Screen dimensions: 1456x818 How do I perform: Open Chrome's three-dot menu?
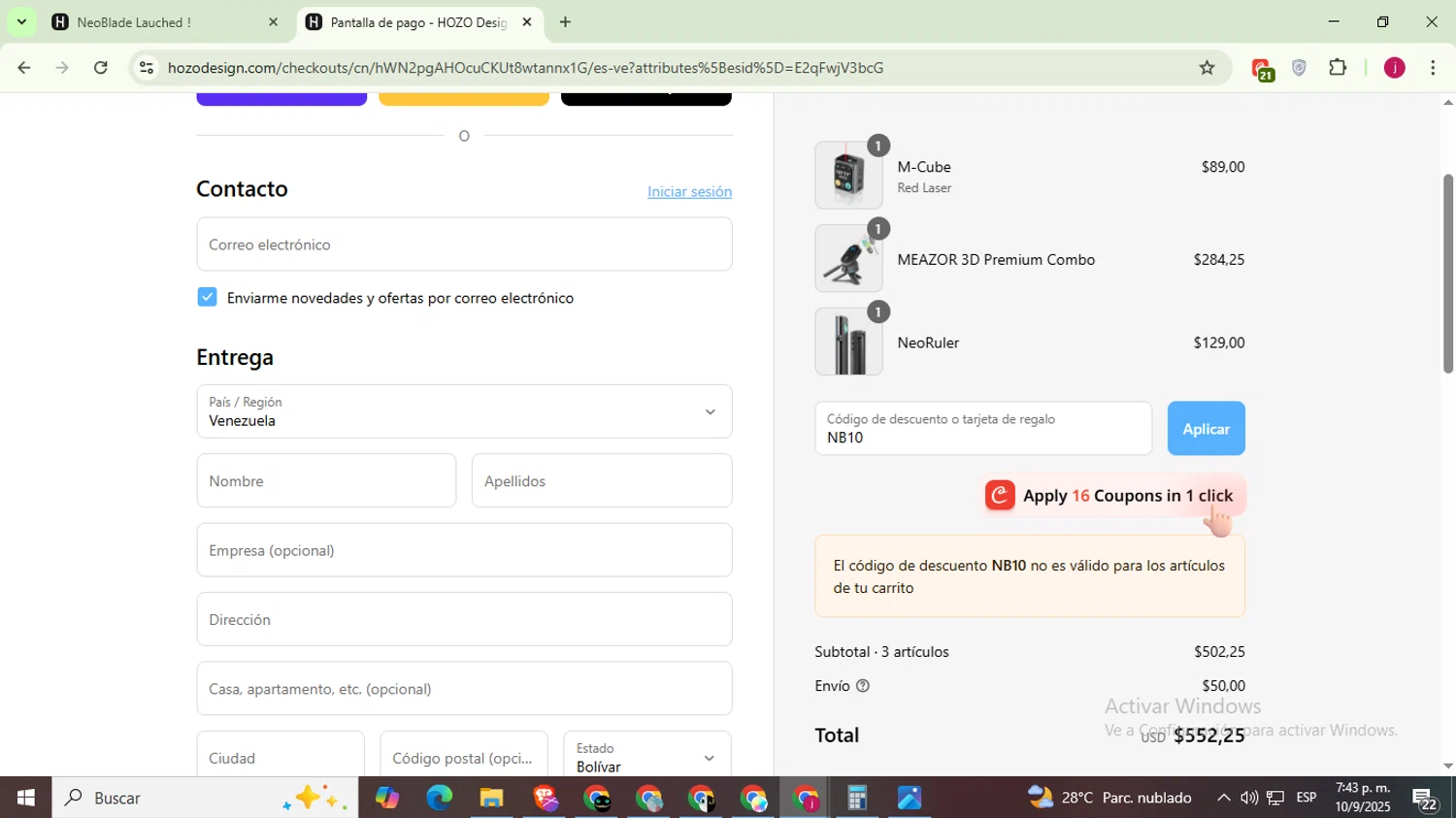click(1433, 68)
